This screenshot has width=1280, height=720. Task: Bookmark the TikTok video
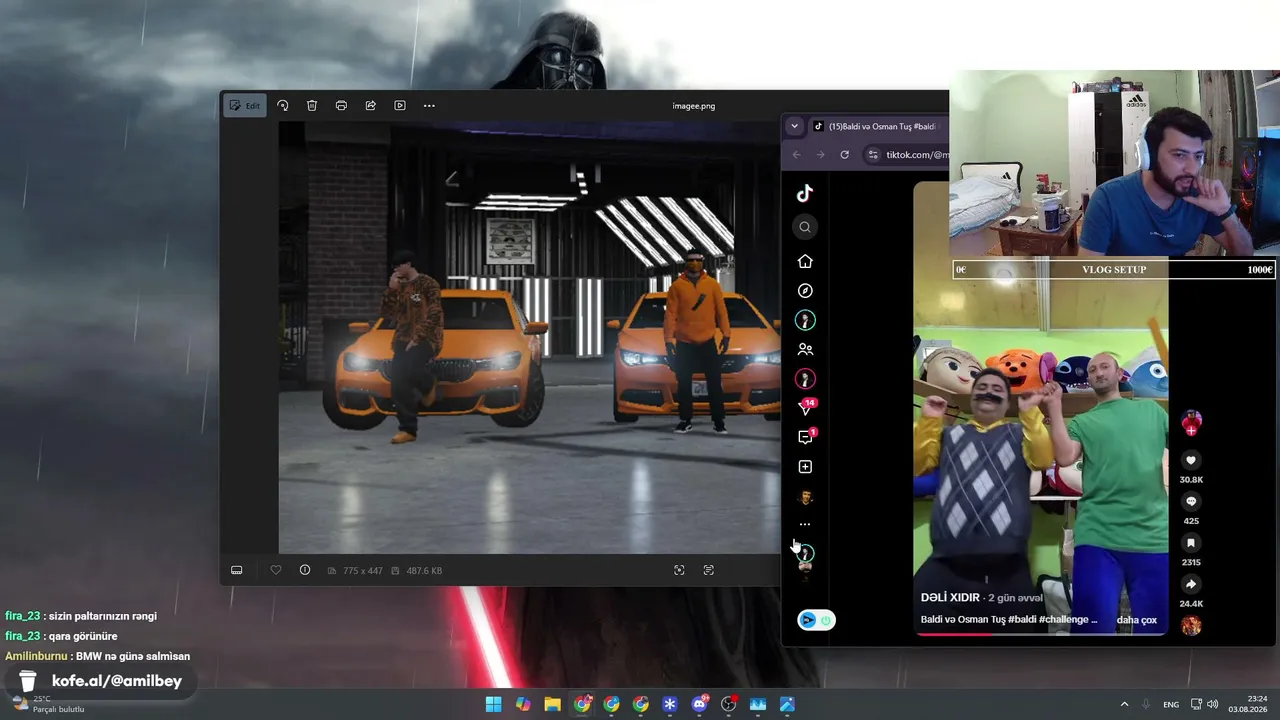click(1191, 543)
